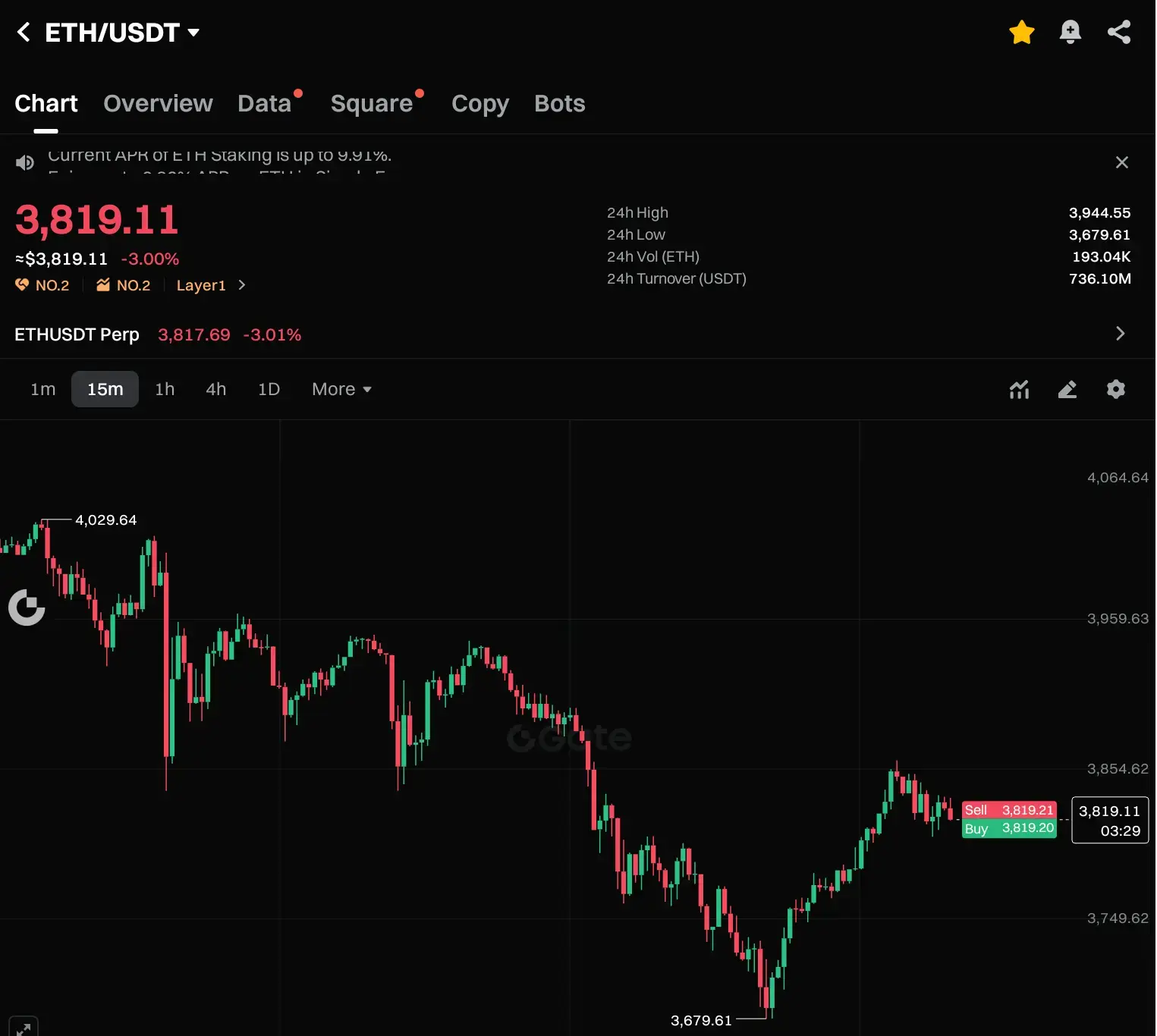
Task: Select the 1h timeframe
Action: (165, 389)
